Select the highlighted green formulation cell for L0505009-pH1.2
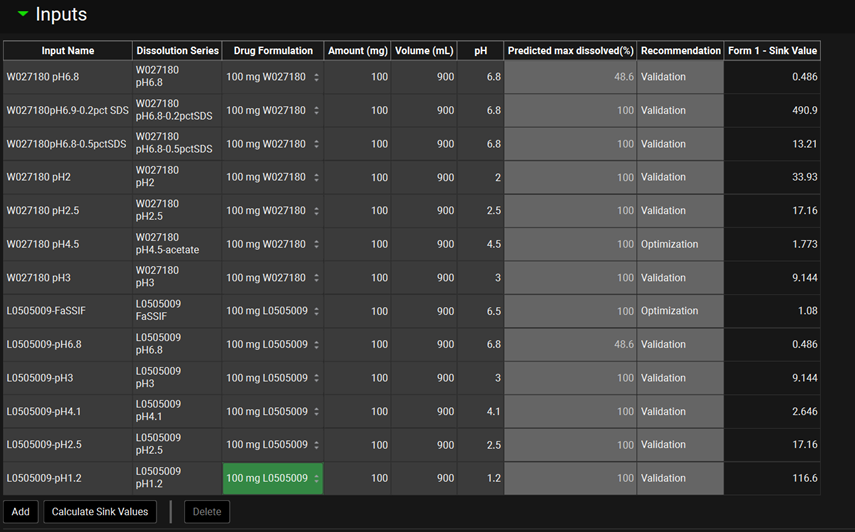855x532 pixels. click(x=272, y=478)
